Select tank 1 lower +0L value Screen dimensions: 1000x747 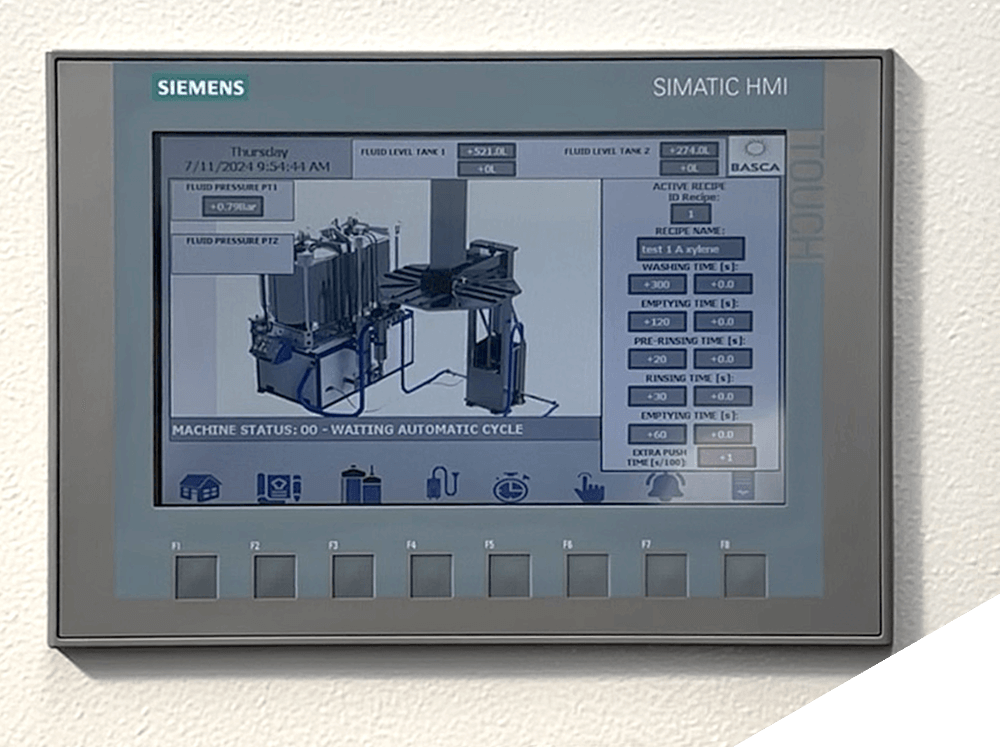(487, 169)
